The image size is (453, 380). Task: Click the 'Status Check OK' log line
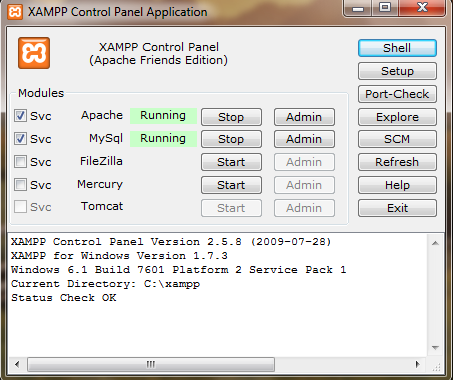click(64, 298)
